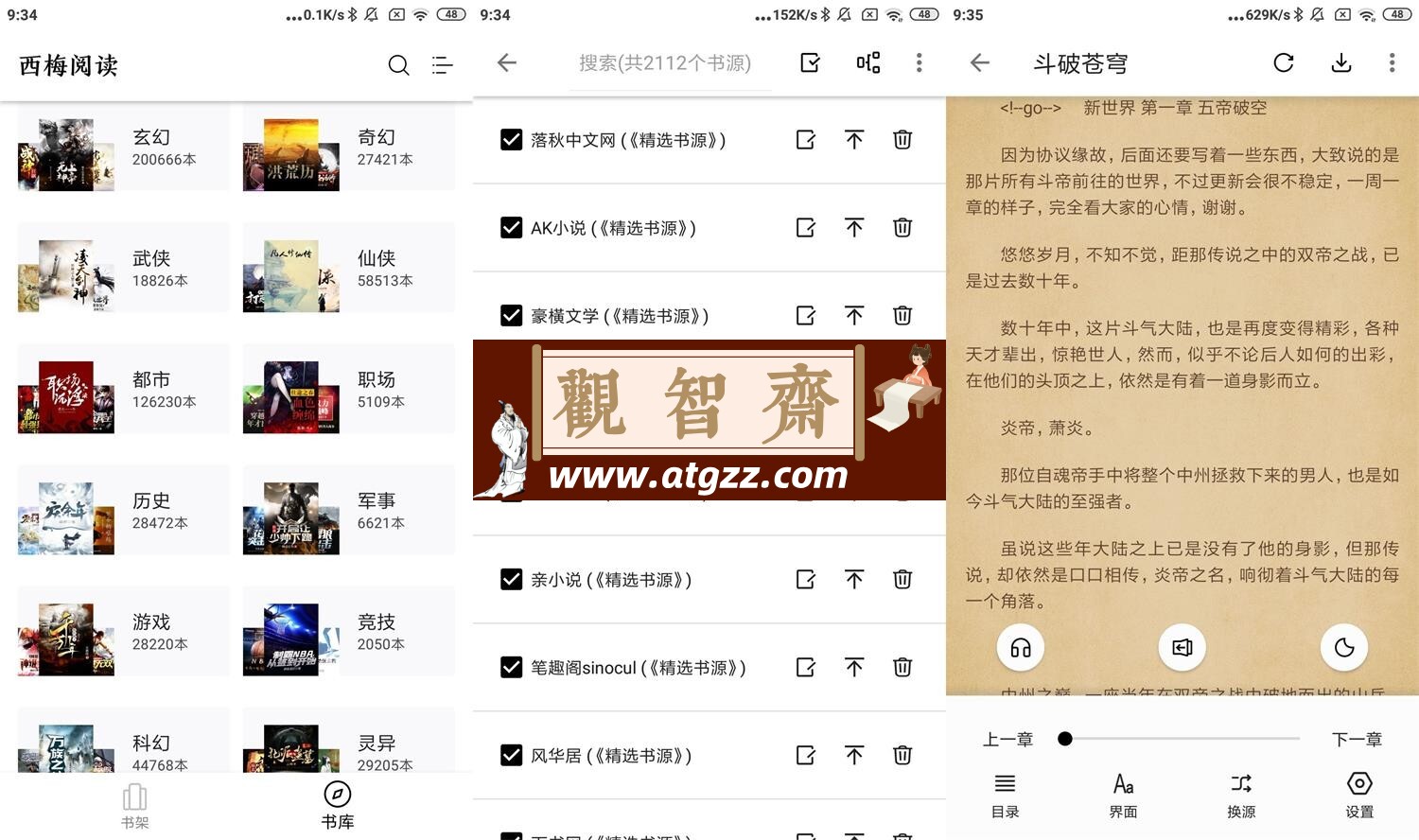Tap the round middle floating reader button
This screenshot has height=840, width=1419.
(x=1182, y=648)
